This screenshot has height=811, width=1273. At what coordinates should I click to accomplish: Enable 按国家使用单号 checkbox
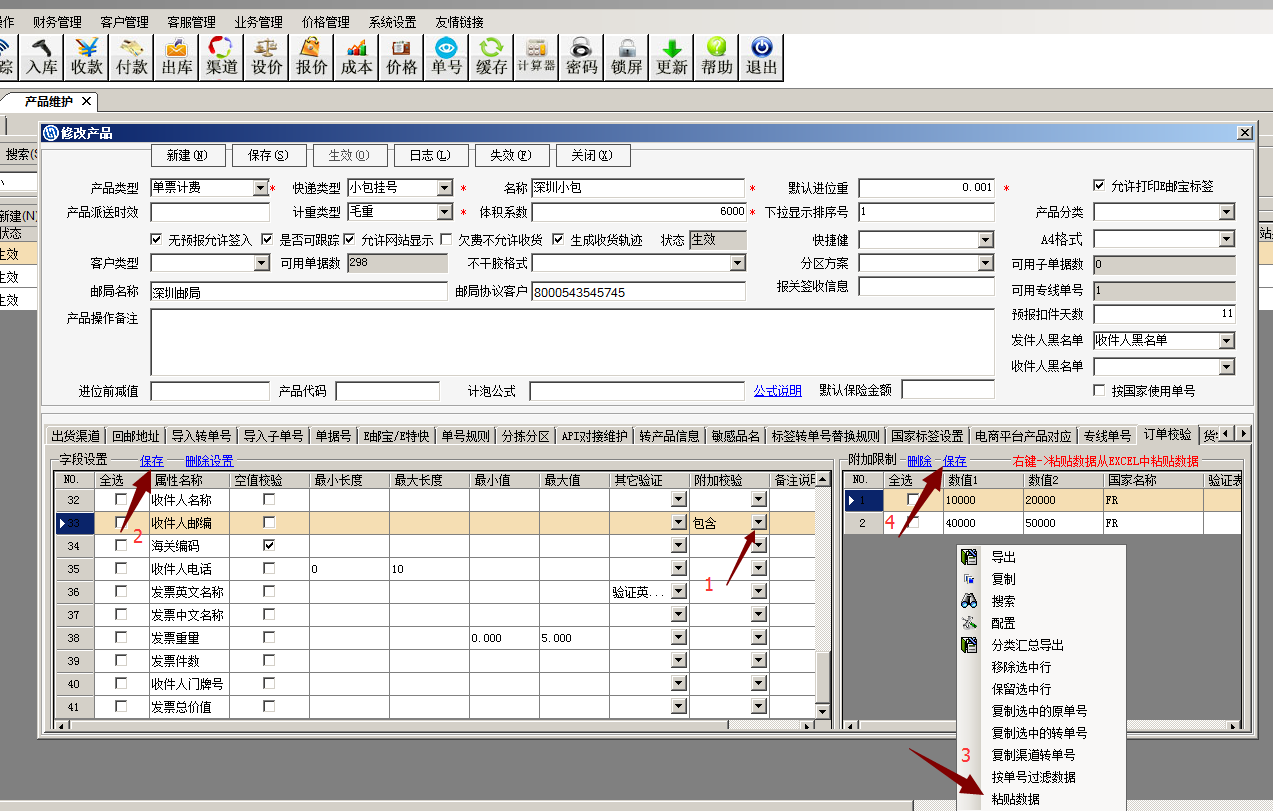coord(1100,391)
